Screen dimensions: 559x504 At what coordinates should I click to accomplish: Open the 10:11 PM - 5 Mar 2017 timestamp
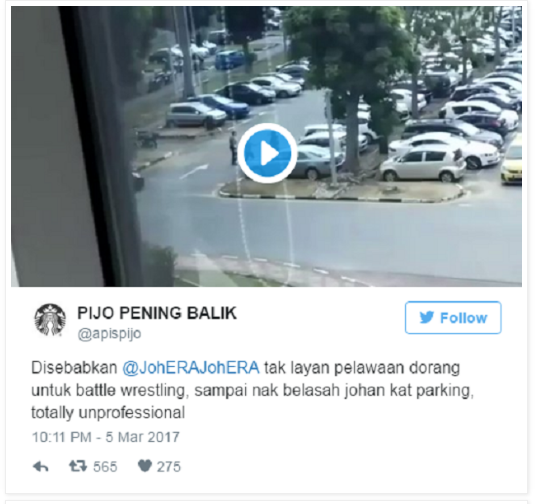click(x=106, y=437)
